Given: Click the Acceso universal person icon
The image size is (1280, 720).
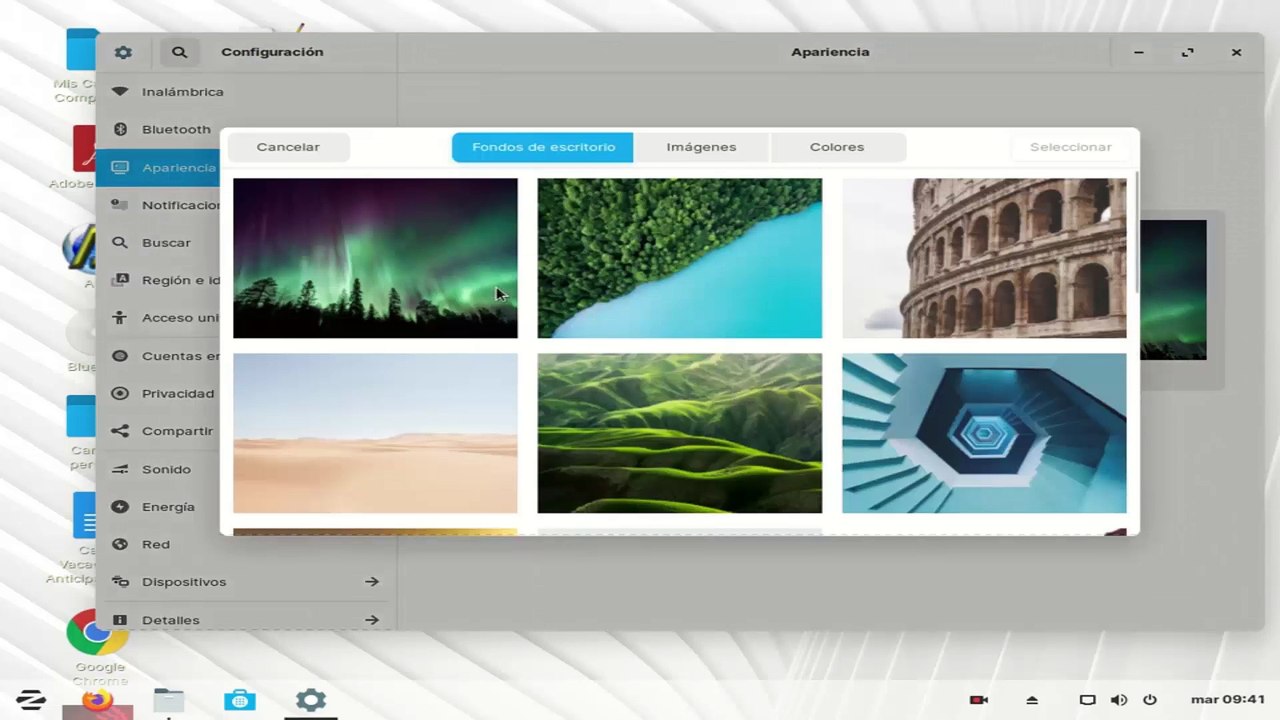Looking at the screenshot, I should (120, 318).
